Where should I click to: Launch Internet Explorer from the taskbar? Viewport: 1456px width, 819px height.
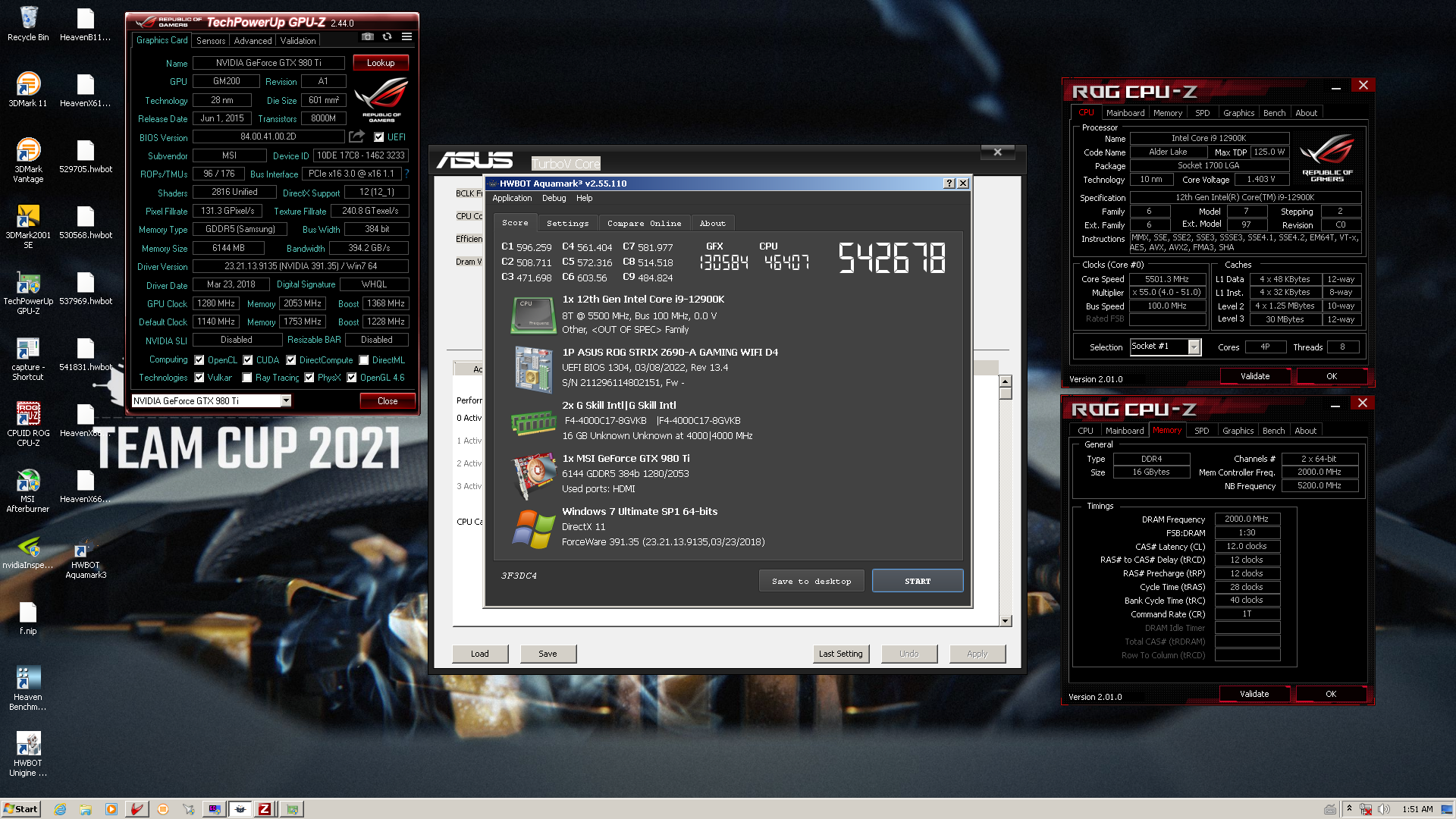point(61,809)
